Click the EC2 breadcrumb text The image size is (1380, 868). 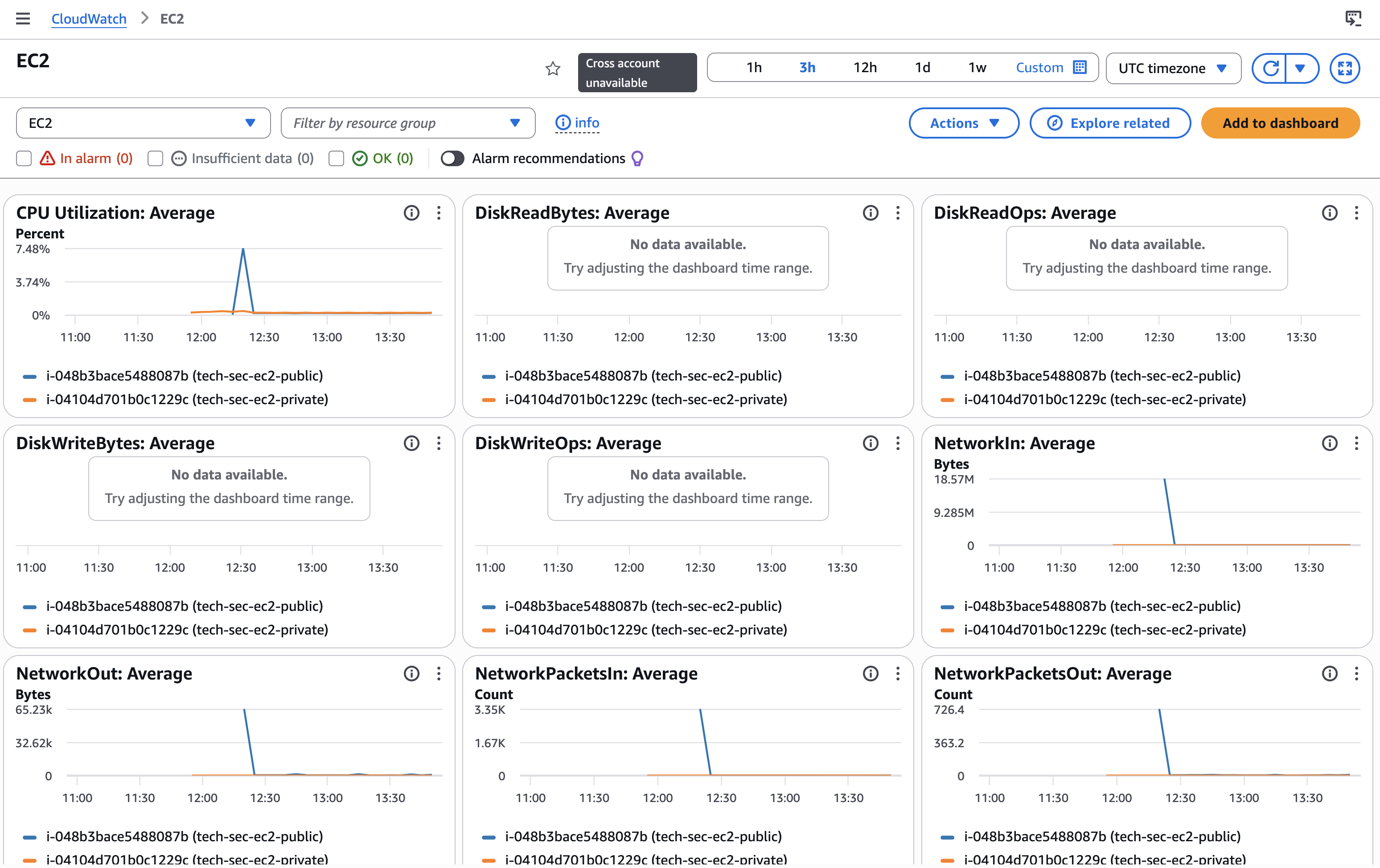172,19
